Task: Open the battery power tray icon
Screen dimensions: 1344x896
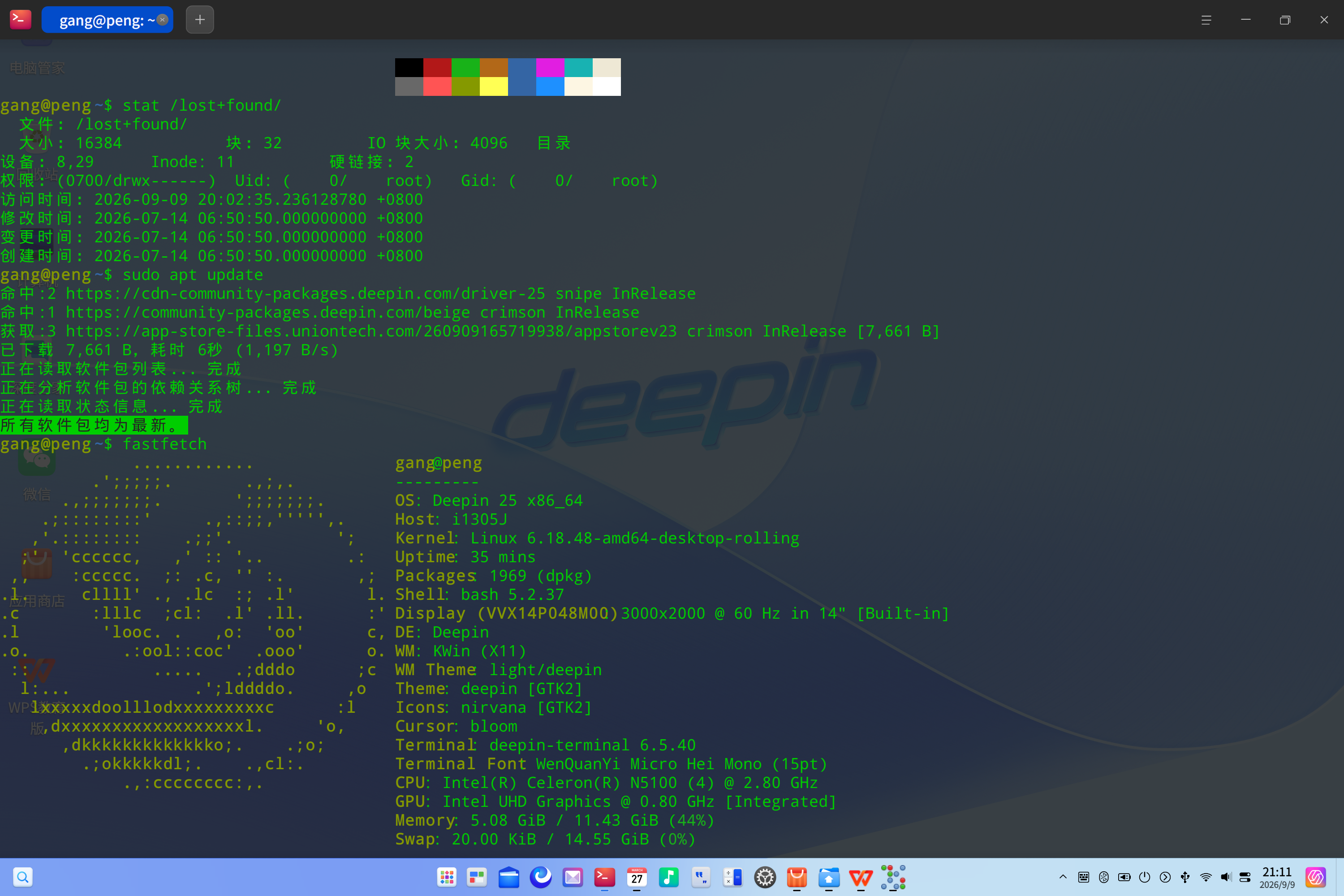Action: coord(1124,877)
